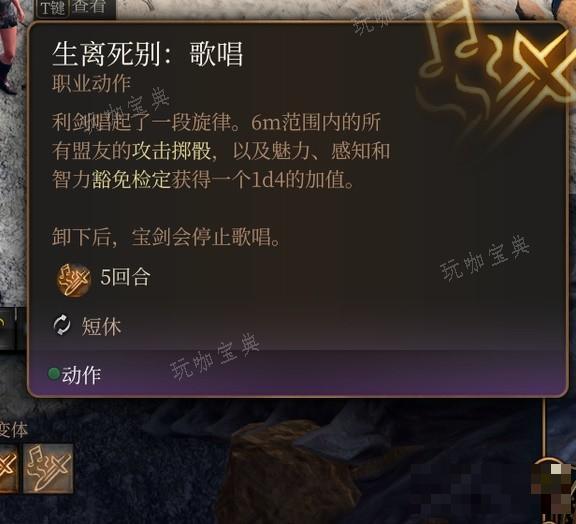Click the partially visible sword variant icon

[x=8, y=468]
